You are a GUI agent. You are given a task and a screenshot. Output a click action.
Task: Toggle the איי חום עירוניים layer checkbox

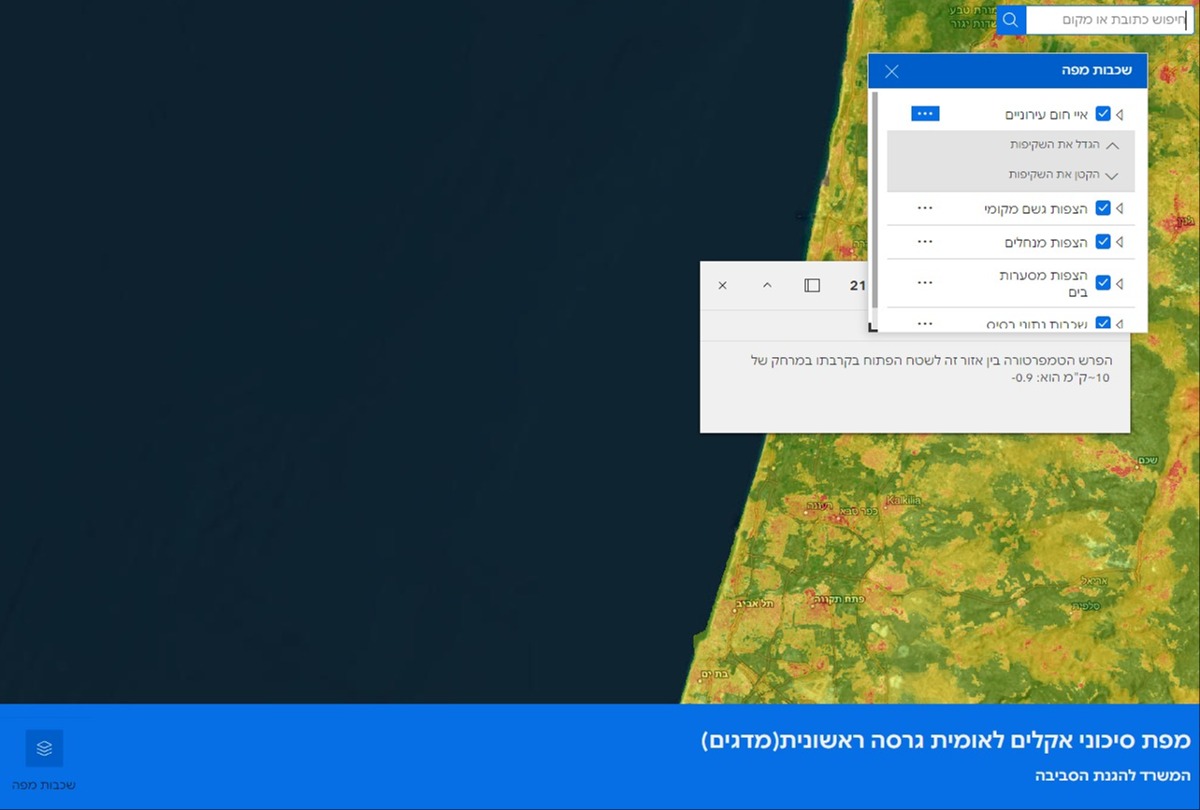coord(1103,114)
